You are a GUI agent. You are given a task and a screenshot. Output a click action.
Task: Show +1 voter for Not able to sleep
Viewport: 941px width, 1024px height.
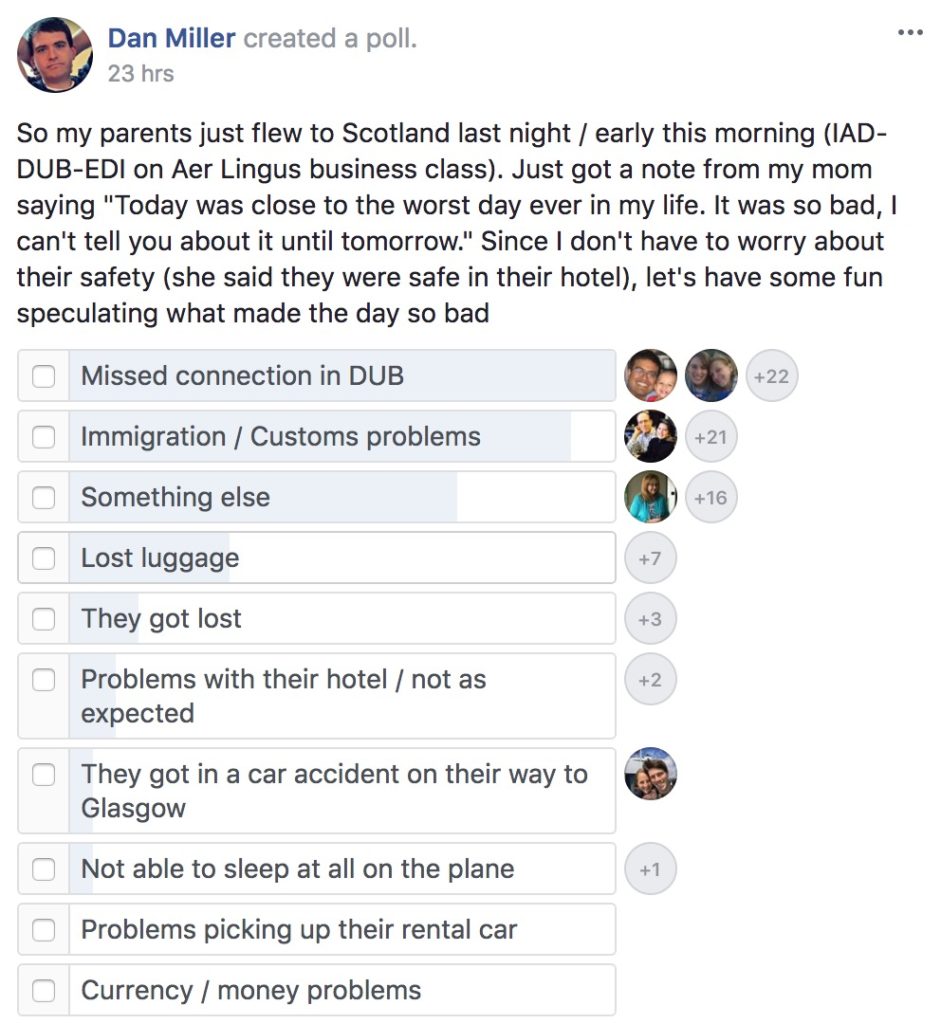coord(650,869)
